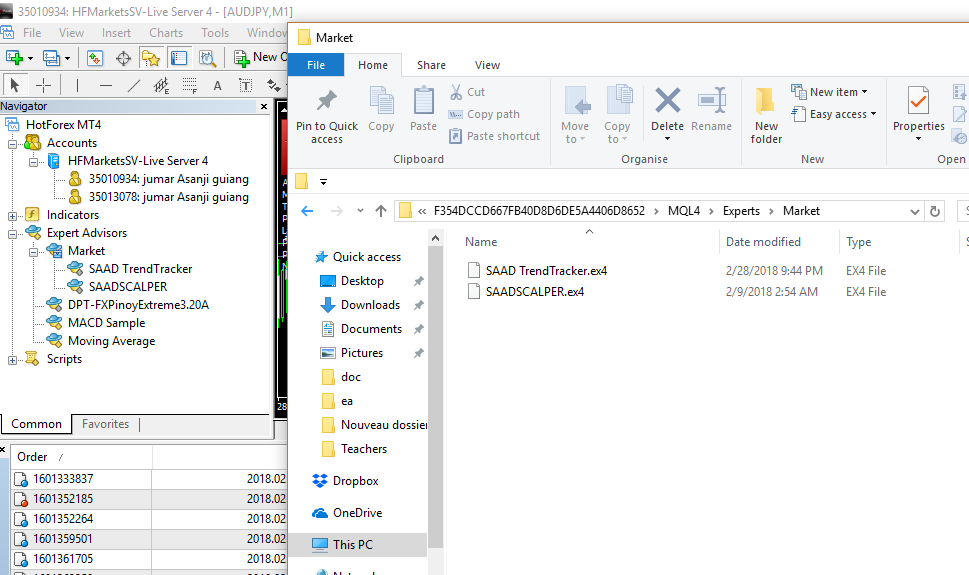
Task: Click Pin to Quick access in Explorer
Action: coord(327,116)
